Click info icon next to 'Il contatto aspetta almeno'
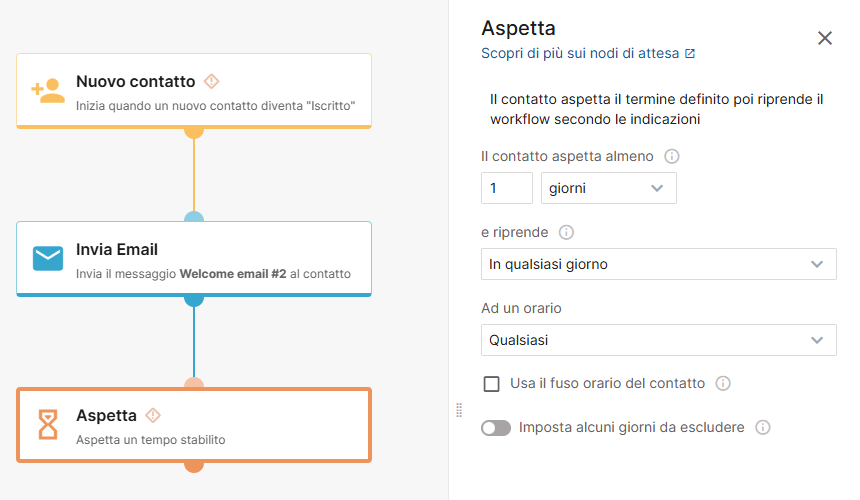 pos(672,156)
